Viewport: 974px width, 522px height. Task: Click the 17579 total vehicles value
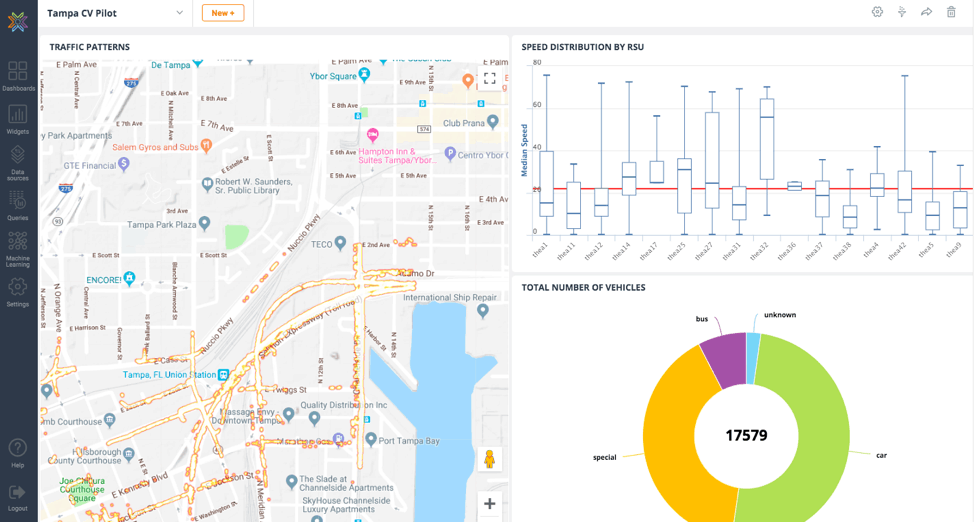tap(747, 436)
